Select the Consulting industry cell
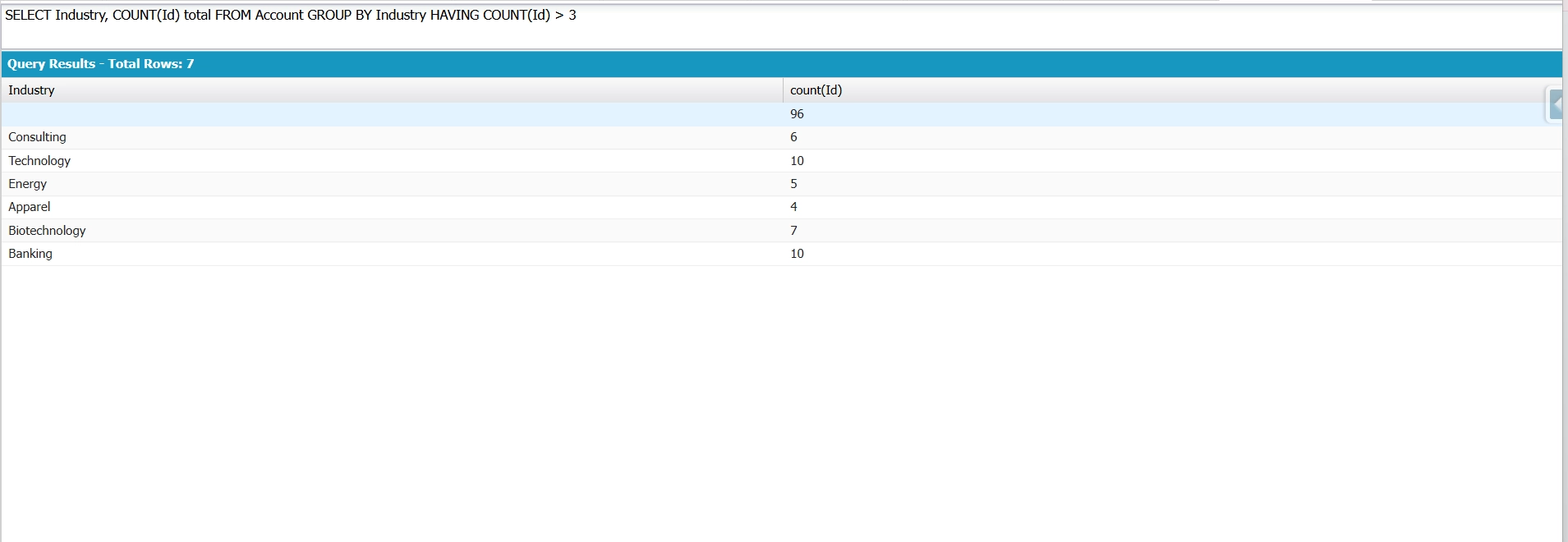 392,137
